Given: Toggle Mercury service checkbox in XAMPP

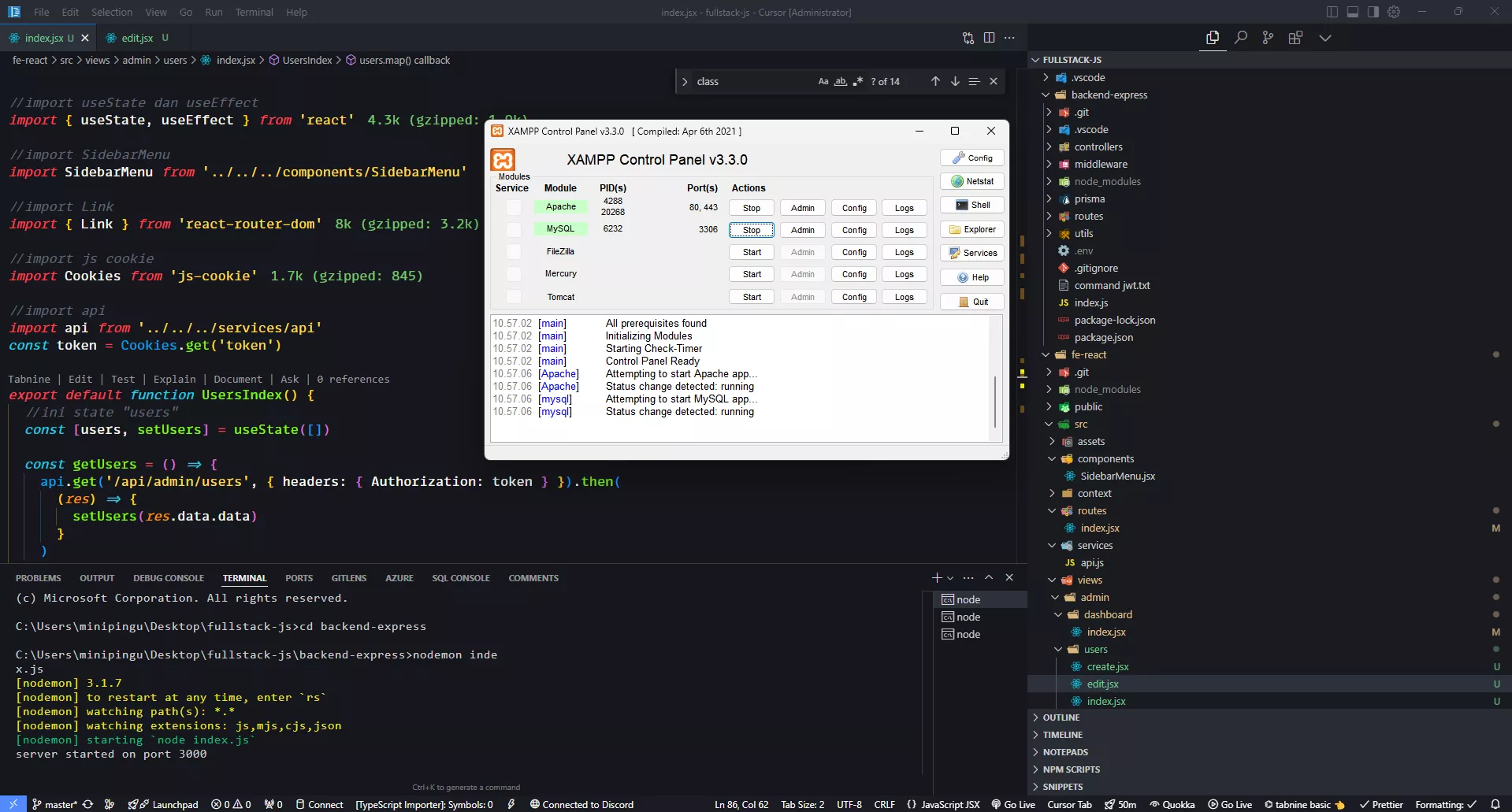Looking at the screenshot, I should (x=514, y=274).
